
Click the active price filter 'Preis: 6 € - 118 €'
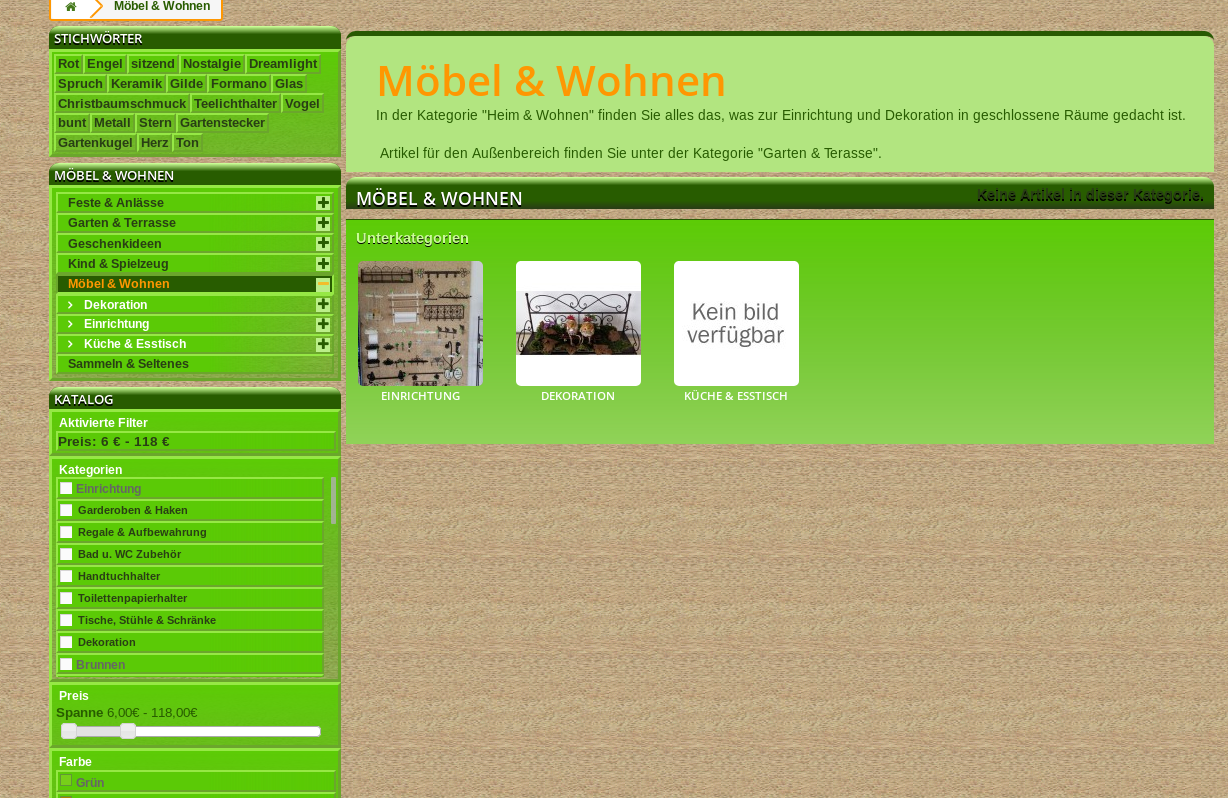(113, 442)
